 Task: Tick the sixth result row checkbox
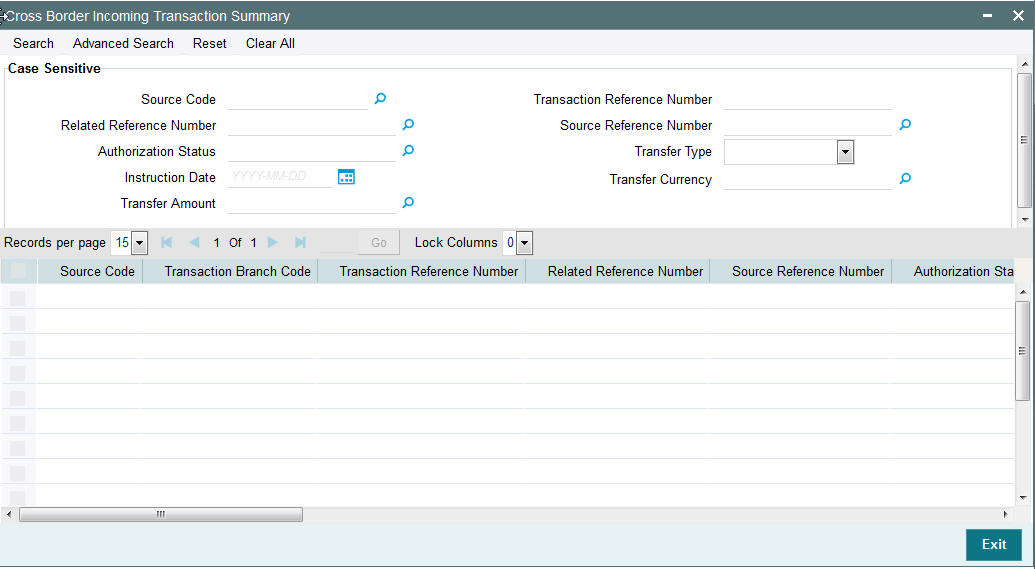tap(18, 423)
